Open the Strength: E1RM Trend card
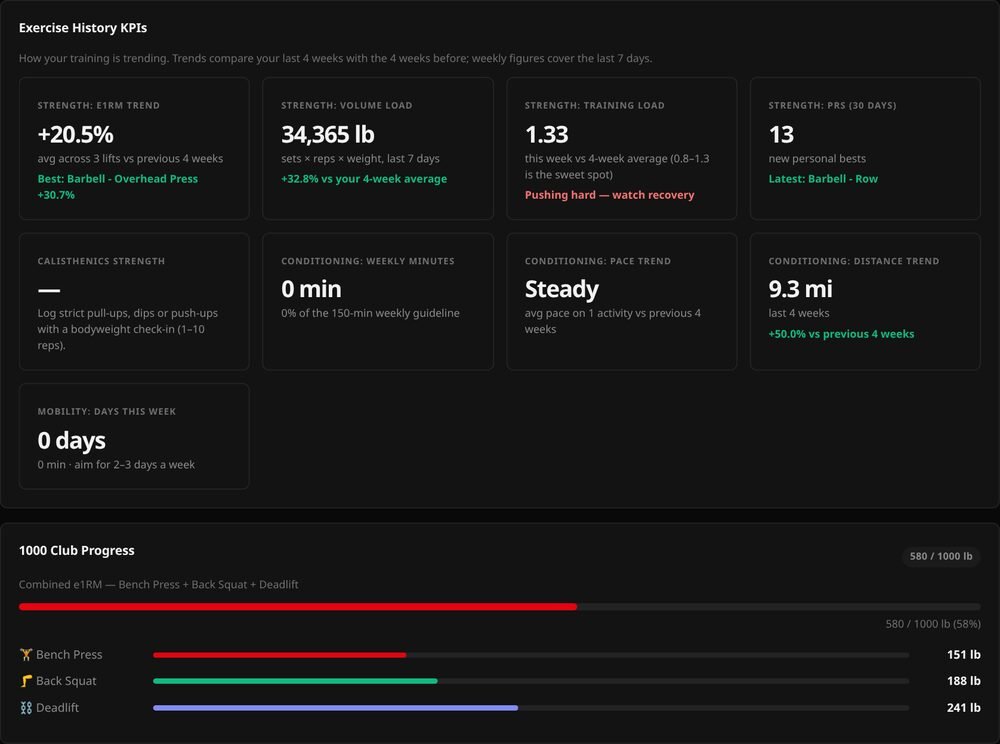Viewport: 1000px width, 744px height. 134,149
